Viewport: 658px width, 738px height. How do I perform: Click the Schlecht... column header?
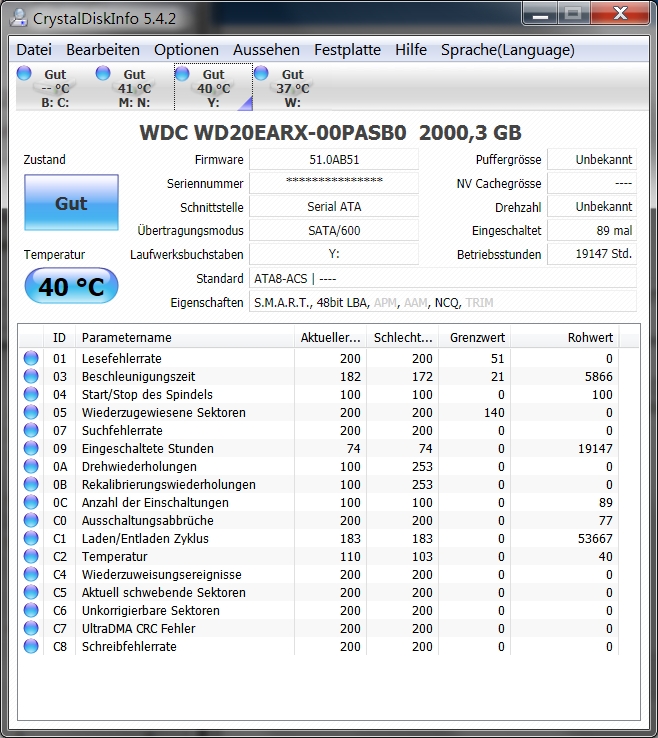point(402,337)
